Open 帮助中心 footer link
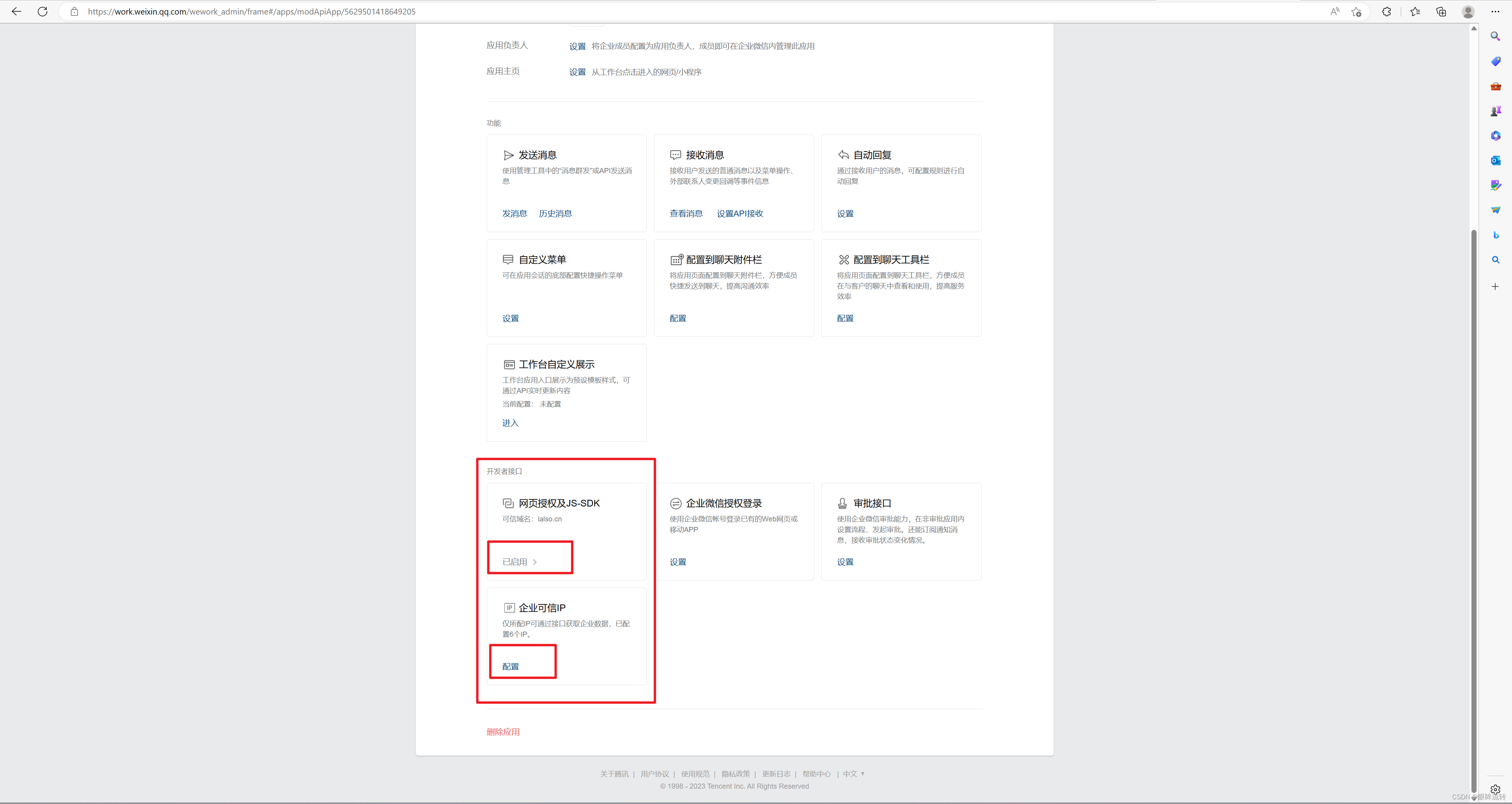1512x804 pixels. [817, 774]
